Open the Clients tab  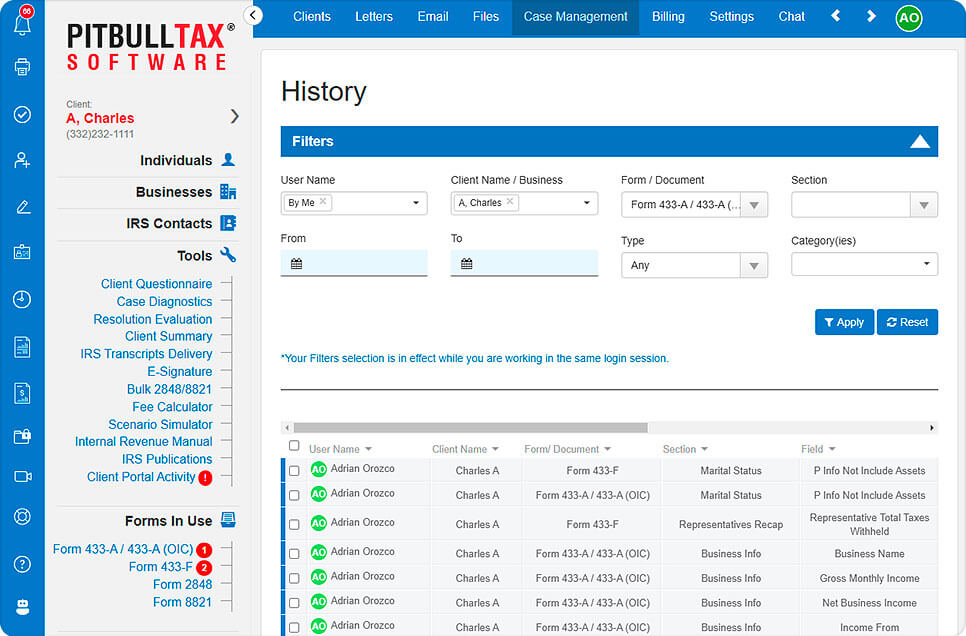312,17
